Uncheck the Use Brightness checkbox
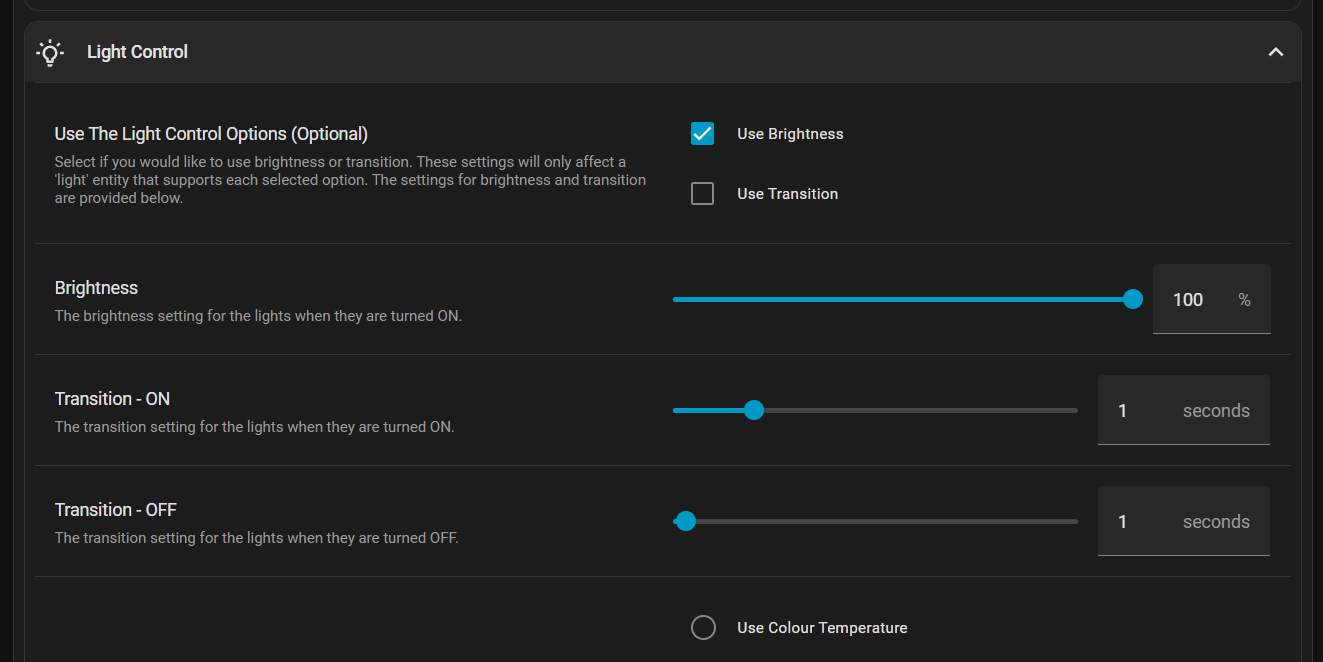The width and height of the screenshot is (1323, 662). 703,134
